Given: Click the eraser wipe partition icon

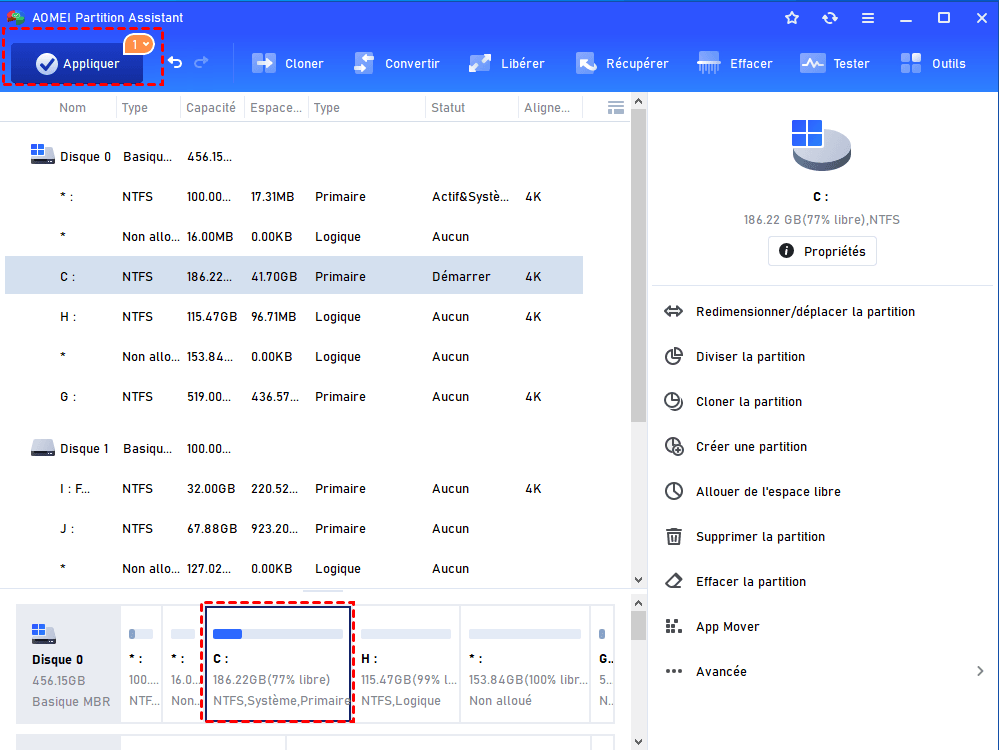Looking at the screenshot, I should tap(673, 581).
